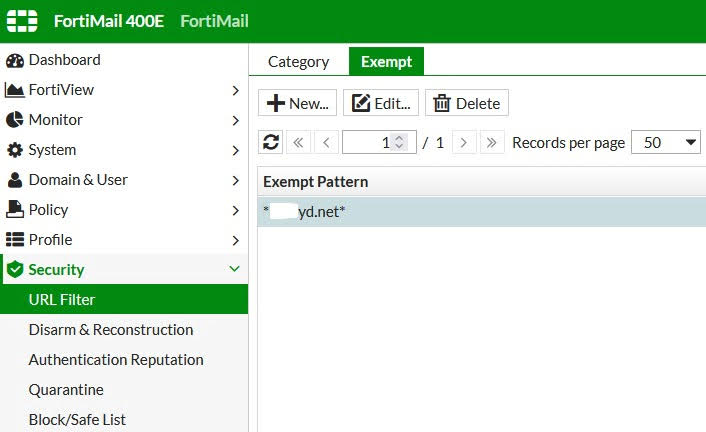Click the Profile menu label
This screenshot has width=706, height=432.
click(x=50, y=240)
